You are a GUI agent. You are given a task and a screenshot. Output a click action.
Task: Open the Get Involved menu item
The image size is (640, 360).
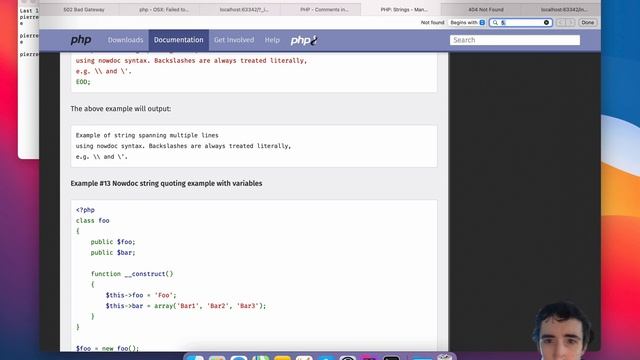pyautogui.click(x=234, y=40)
